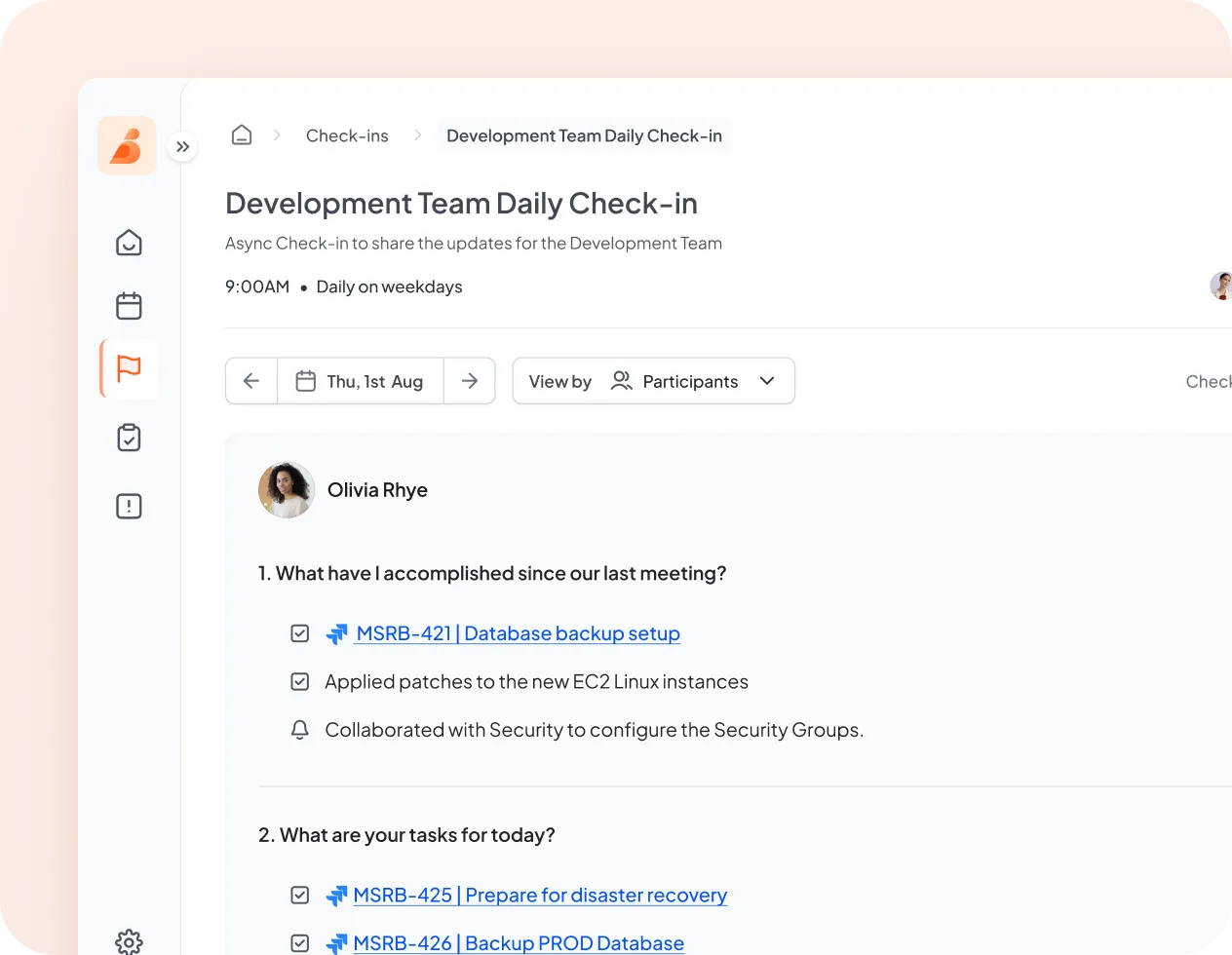Toggle checkbox for MSRB-421 Database backup setup

(300, 633)
